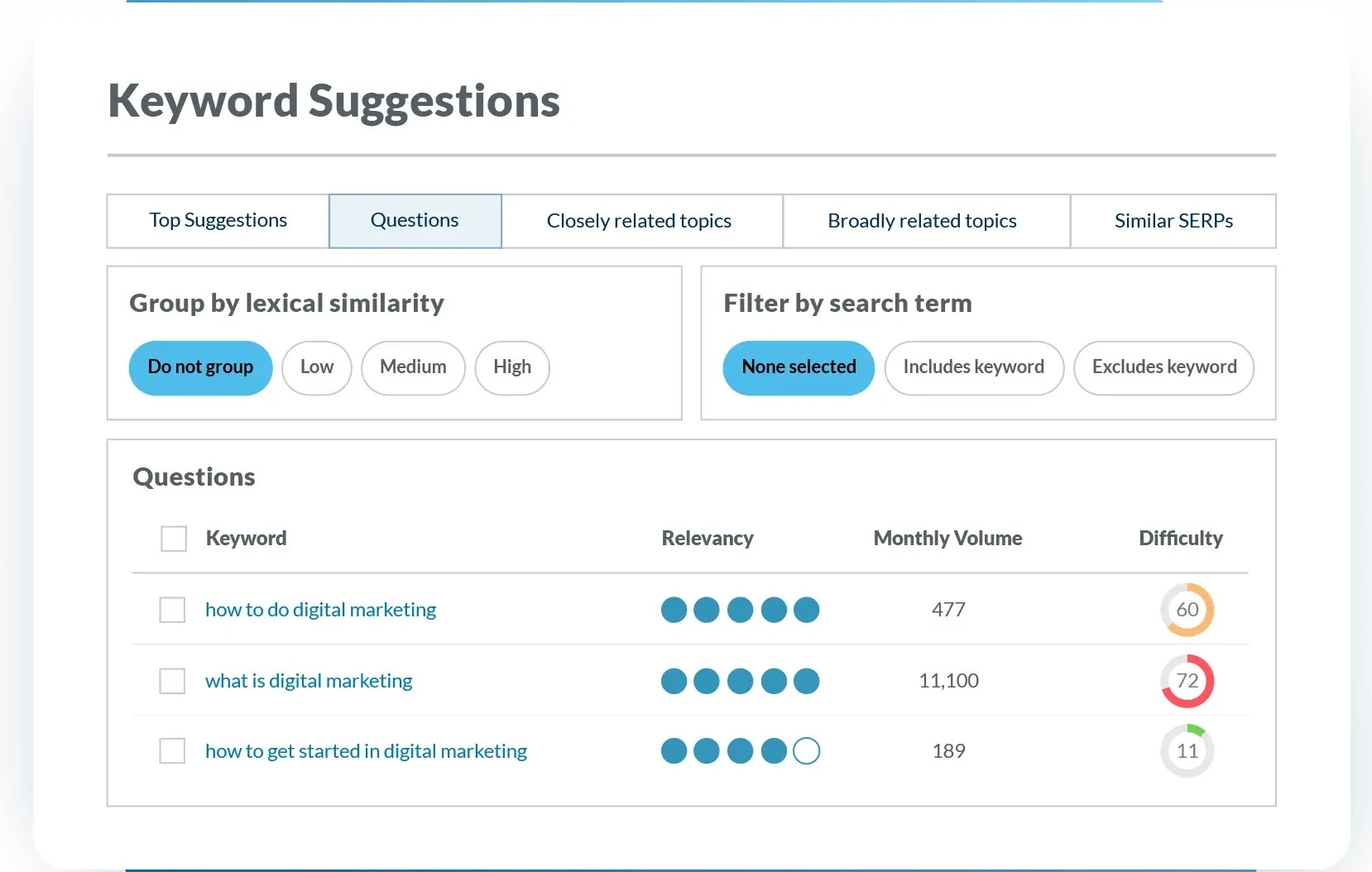Viewport: 1372px width, 872px height.
Task: Select the Similar SERPs tab
Action: [1173, 221]
